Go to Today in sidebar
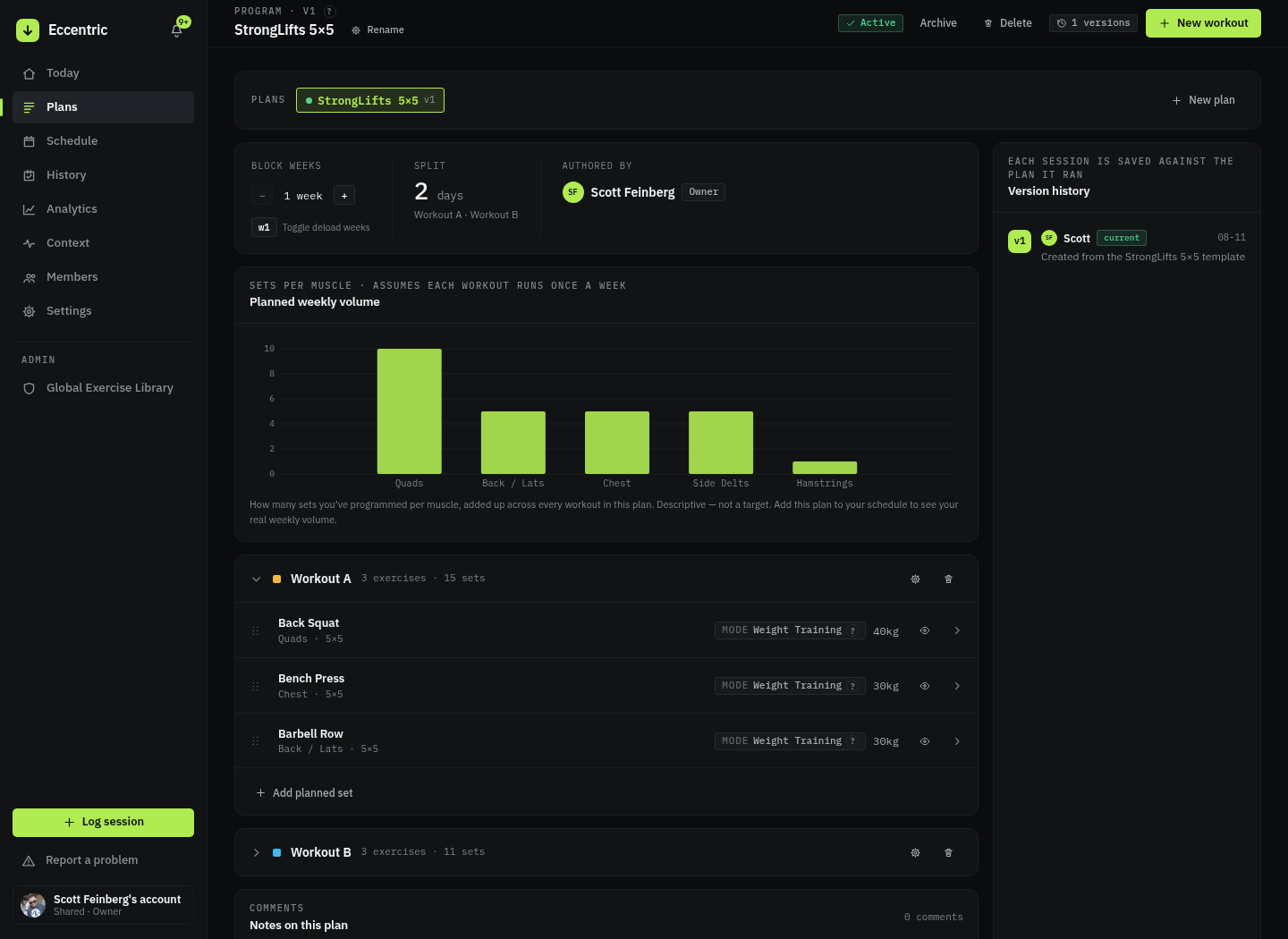Screen dimensions: 1288x939 tap(103, 73)
